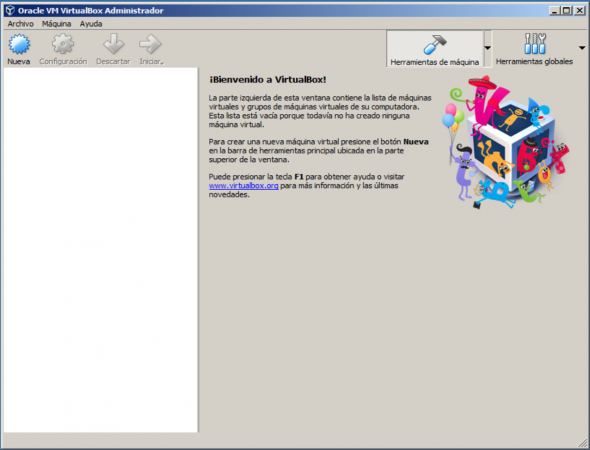
Task: Select Herramientas de máquina hammer button
Action: pos(435,49)
